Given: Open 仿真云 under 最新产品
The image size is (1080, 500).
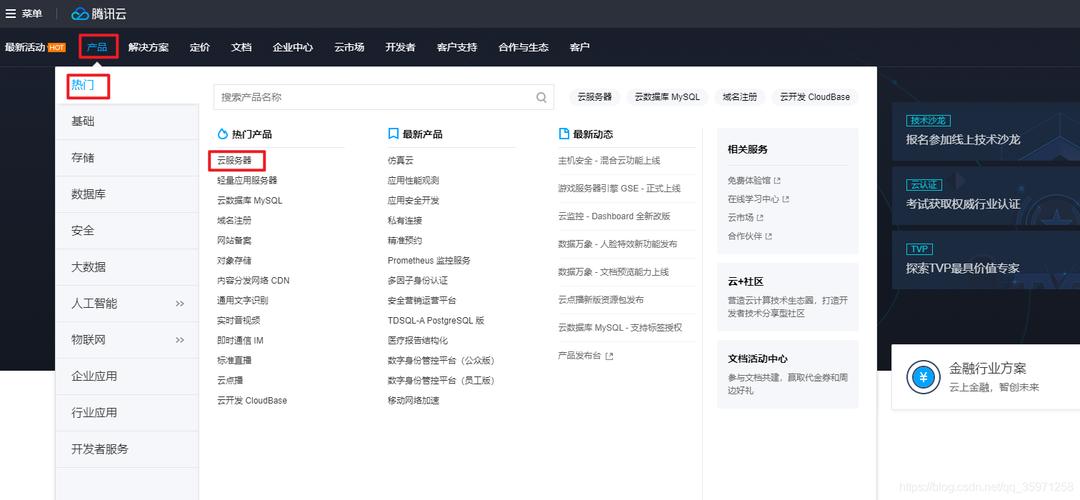Looking at the screenshot, I should click(x=401, y=160).
